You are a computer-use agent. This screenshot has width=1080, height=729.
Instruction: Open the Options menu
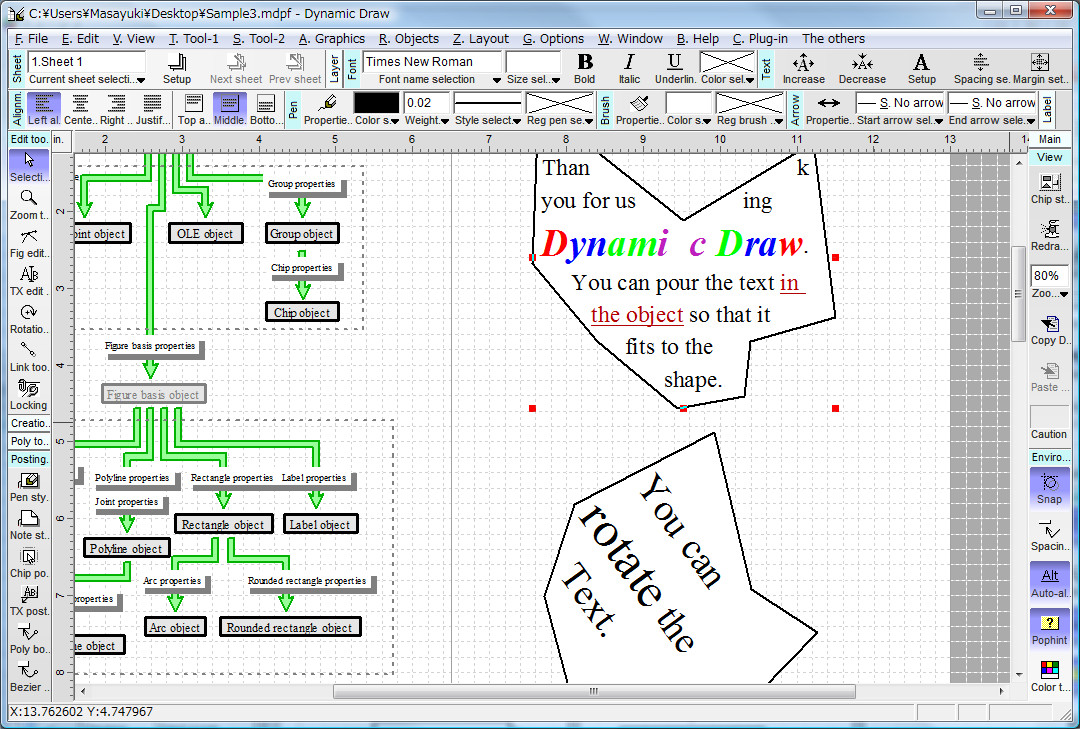[x=553, y=39]
